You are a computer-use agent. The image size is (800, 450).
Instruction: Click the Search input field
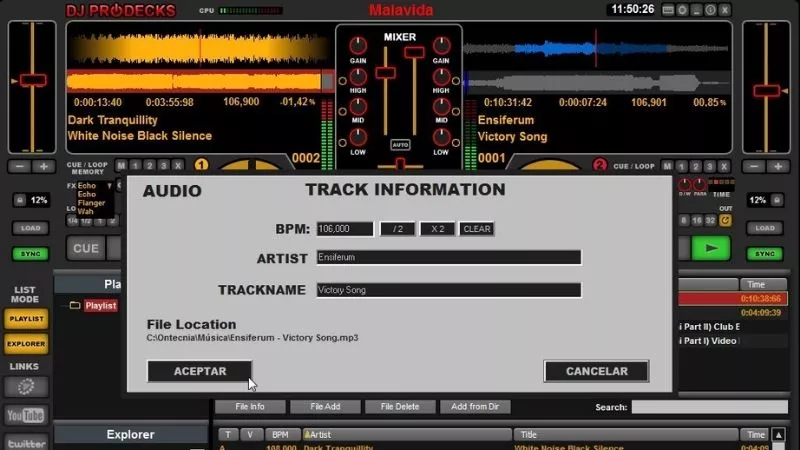pos(710,407)
